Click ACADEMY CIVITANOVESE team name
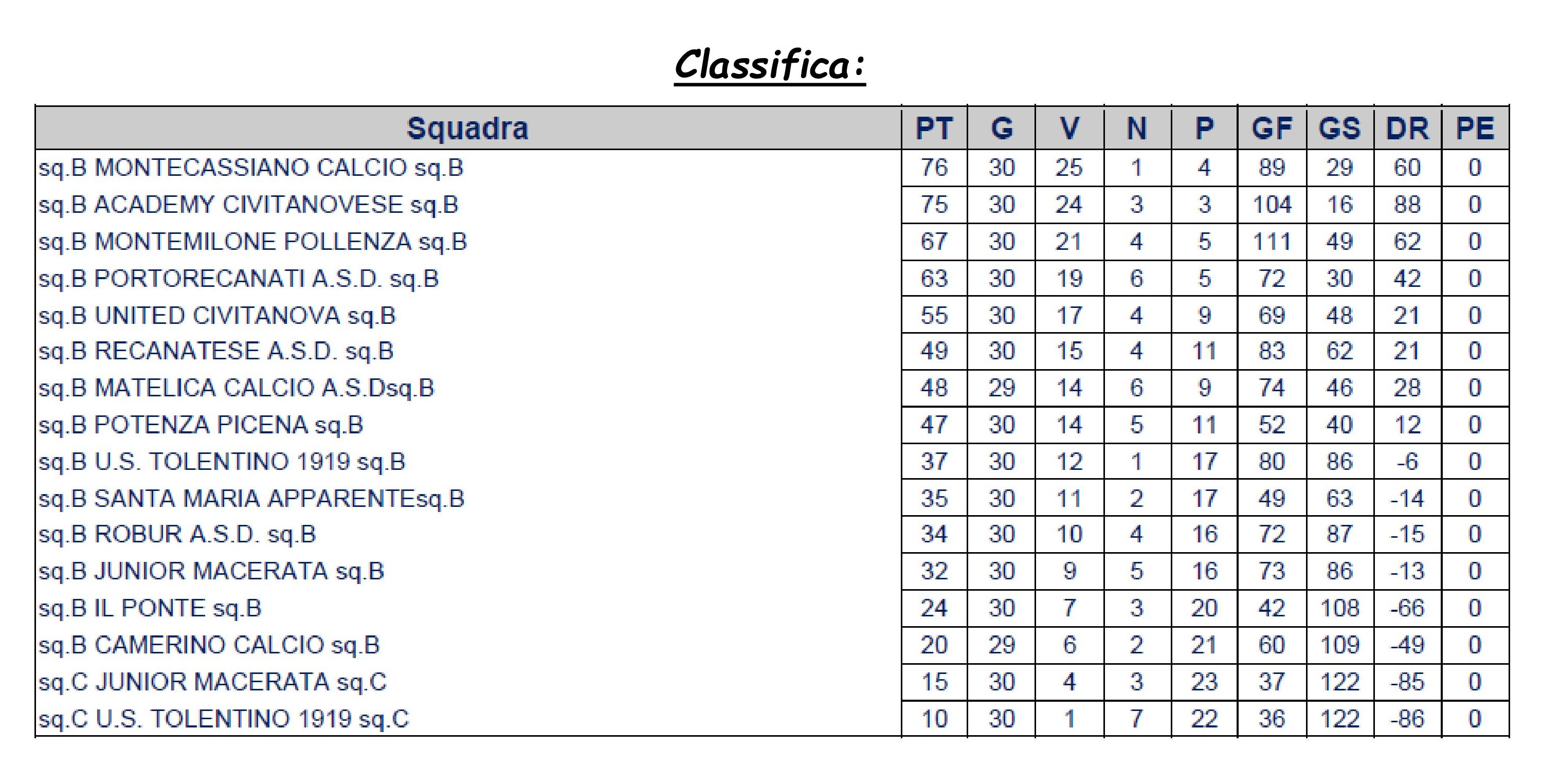 (248, 205)
